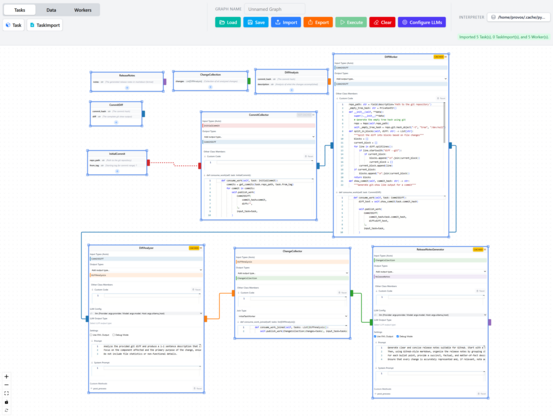The height and width of the screenshot is (417, 553).
Task: Click the yellow cached badge on DiffWorker
Action: [439, 57]
